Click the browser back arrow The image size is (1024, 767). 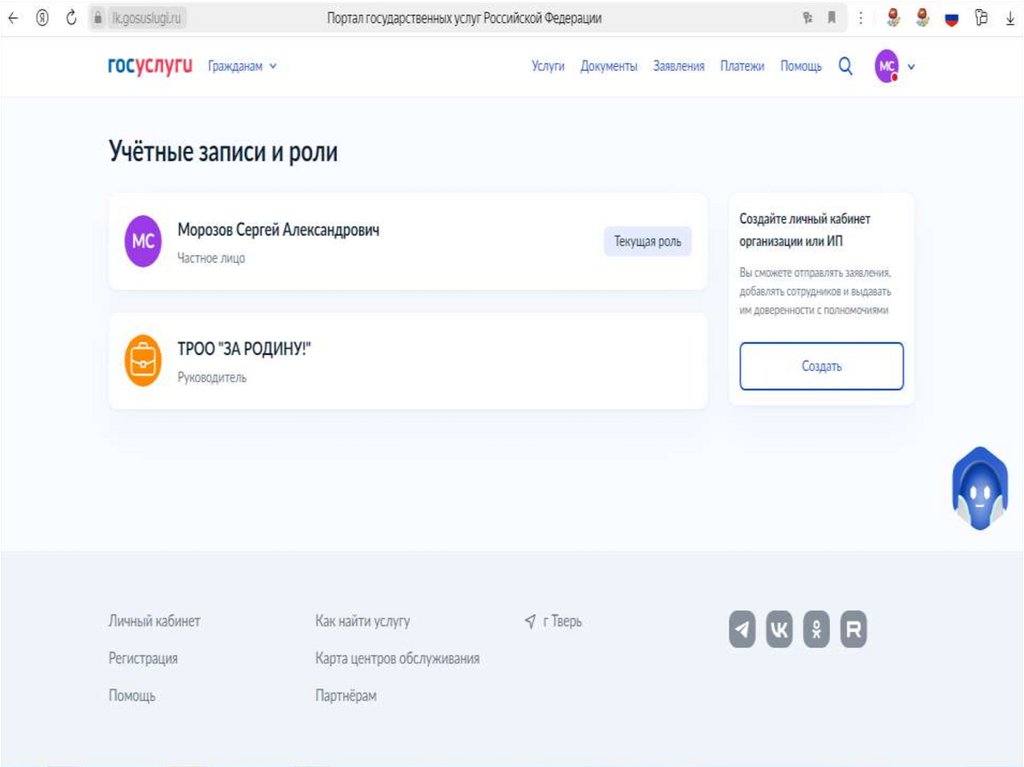(x=13, y=18)
